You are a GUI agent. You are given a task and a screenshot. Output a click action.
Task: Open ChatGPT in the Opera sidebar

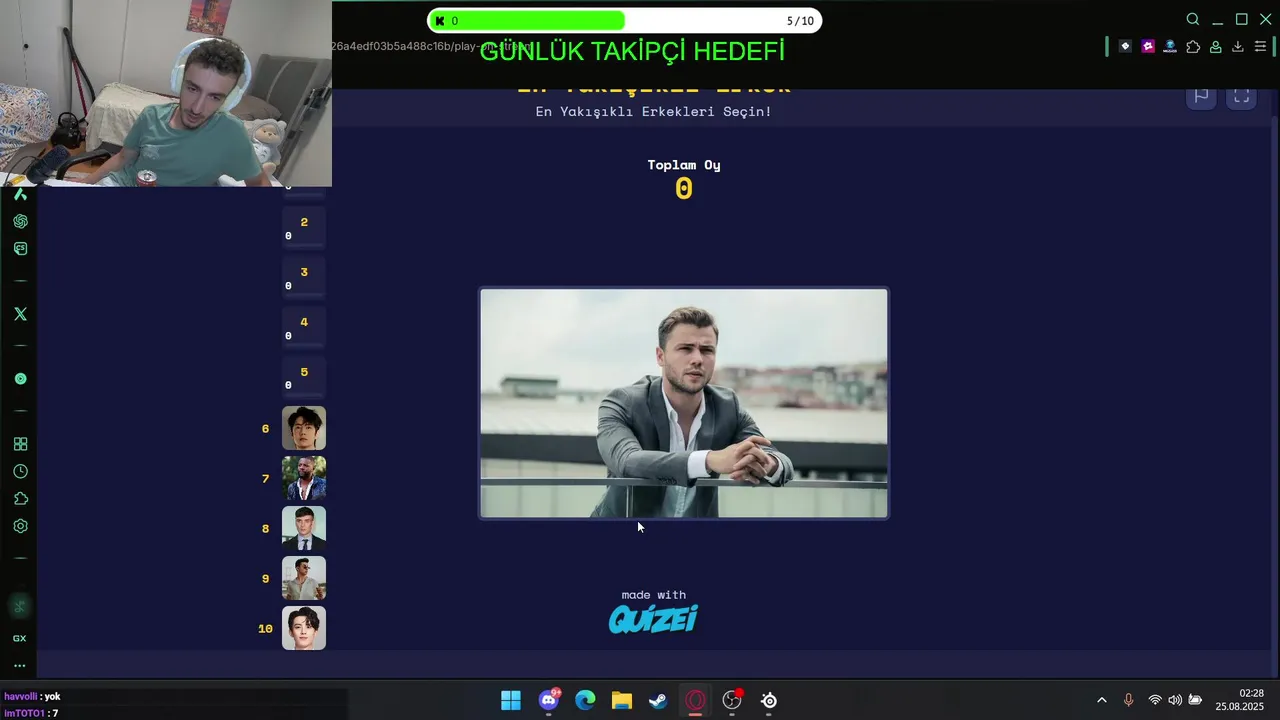click(20, 221)
